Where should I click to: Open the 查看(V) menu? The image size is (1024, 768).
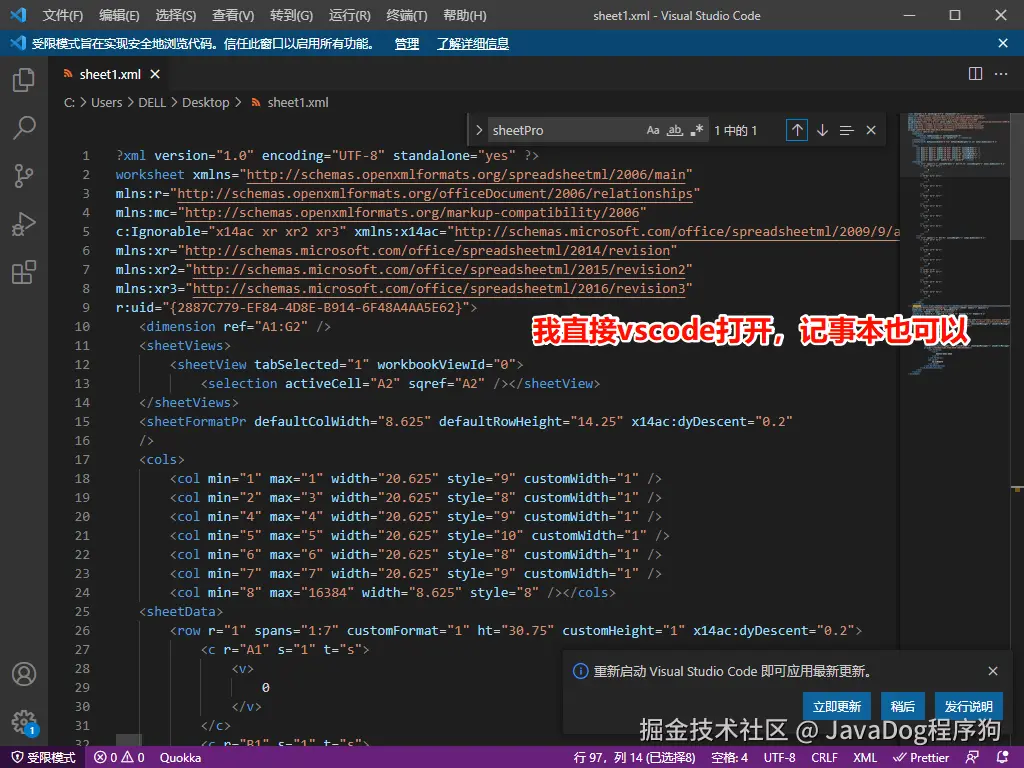point(233,16)
